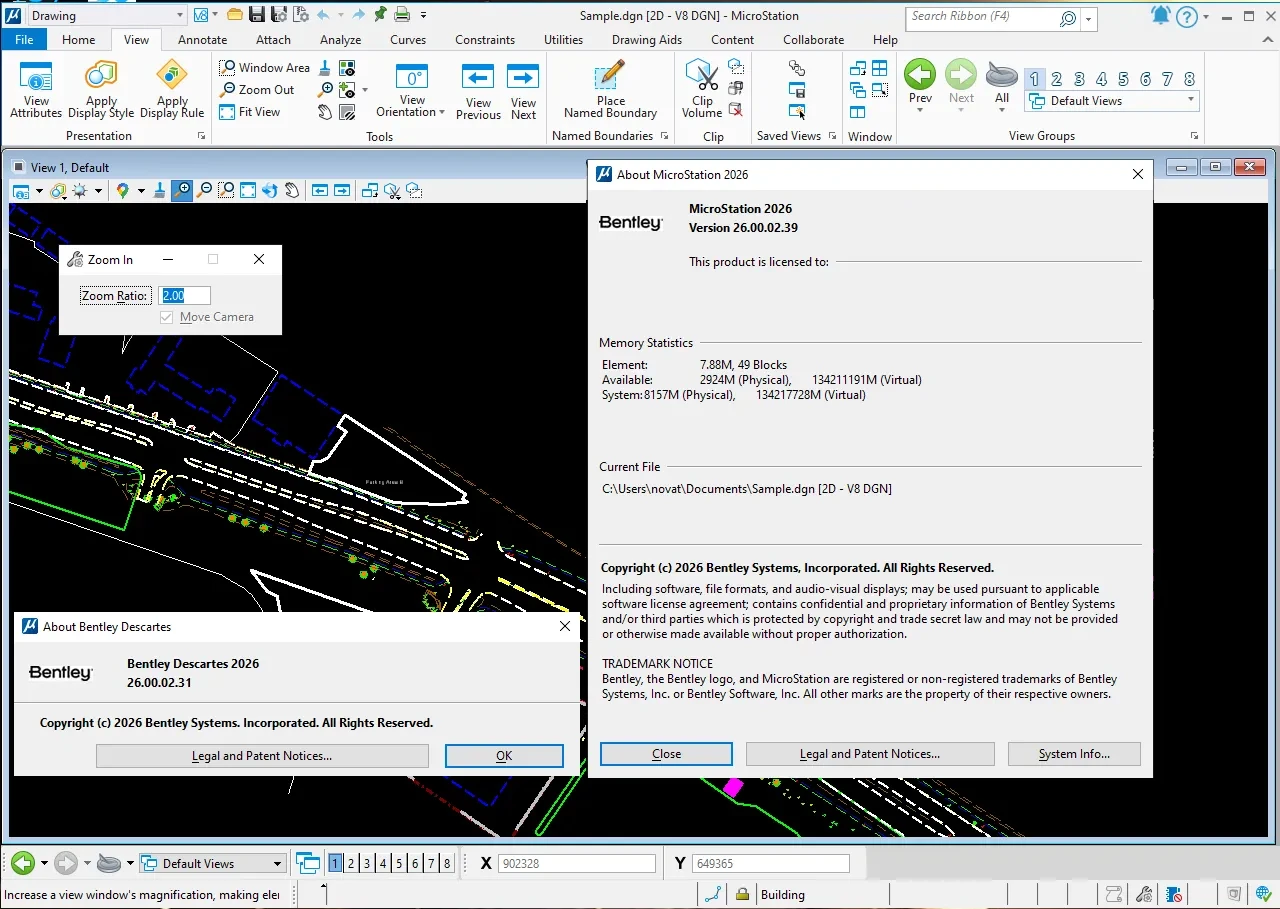Click the Print icon in quick access toolbar
This screenshot has height=909, width=1280.
point(402,15)
